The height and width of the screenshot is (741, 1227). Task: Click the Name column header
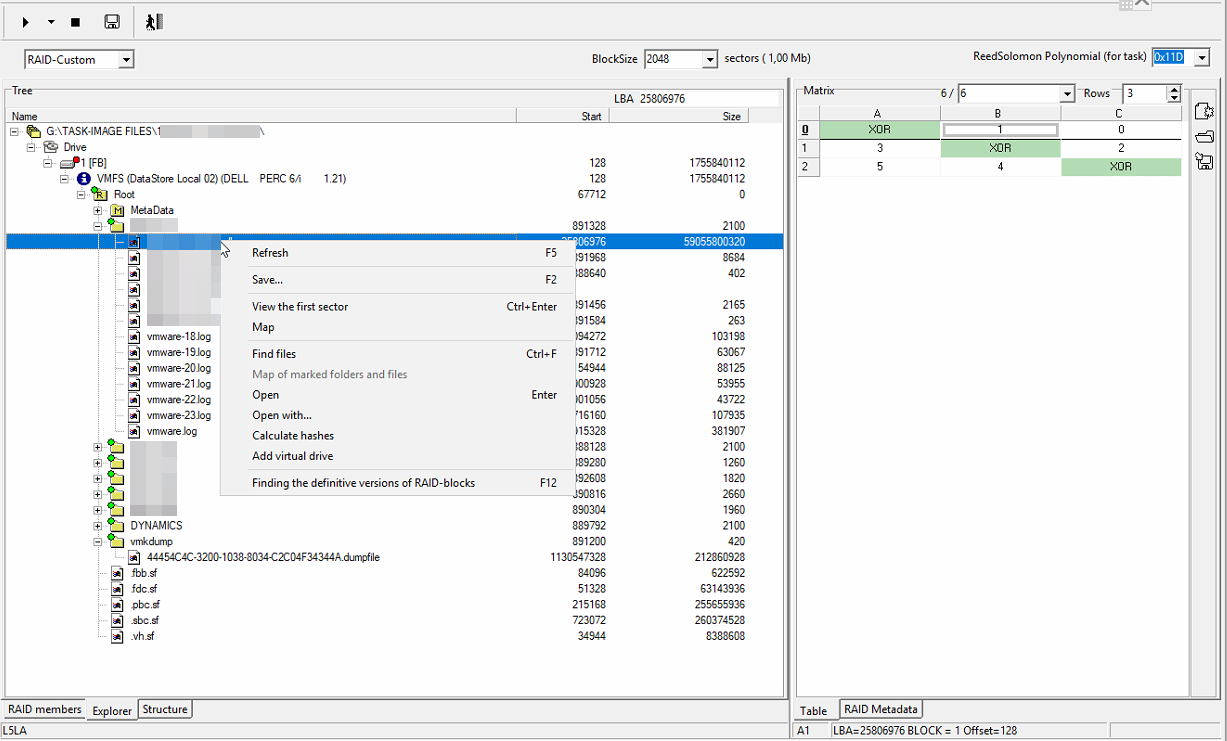pyautogui.click(x=260, y=116)
